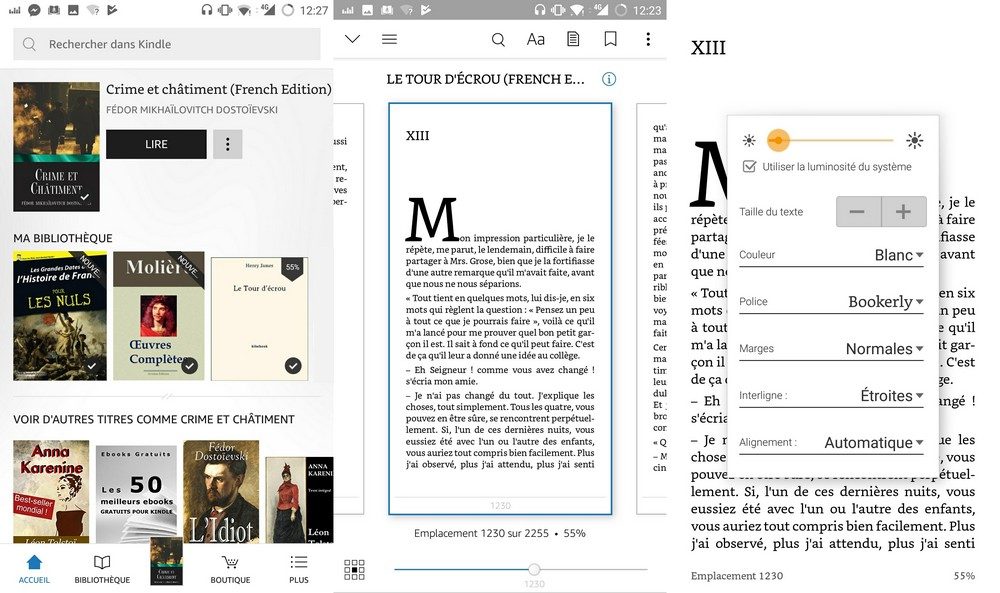Image resolution: width=1000 pixels, height=593 pixels.
Task: Adjust the brightness slider in the settings panel
Action: 830,141
